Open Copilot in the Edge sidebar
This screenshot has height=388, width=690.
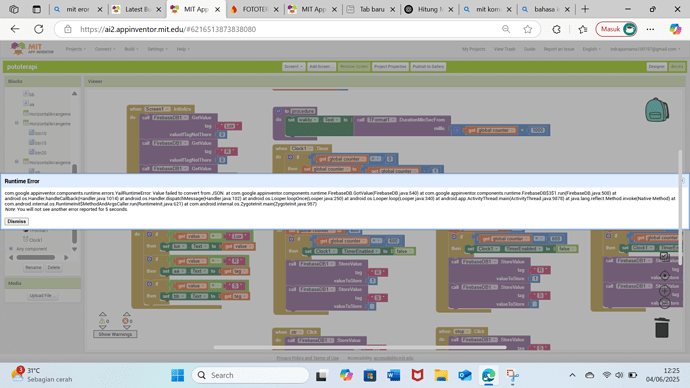coord(675,29)
